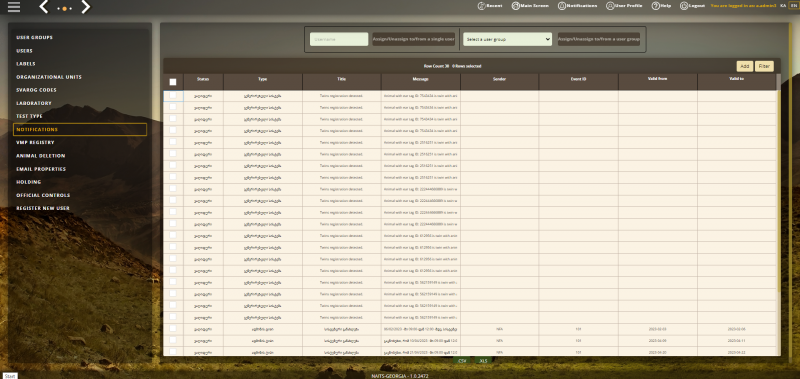Switch language to EN

click(793, 6)
